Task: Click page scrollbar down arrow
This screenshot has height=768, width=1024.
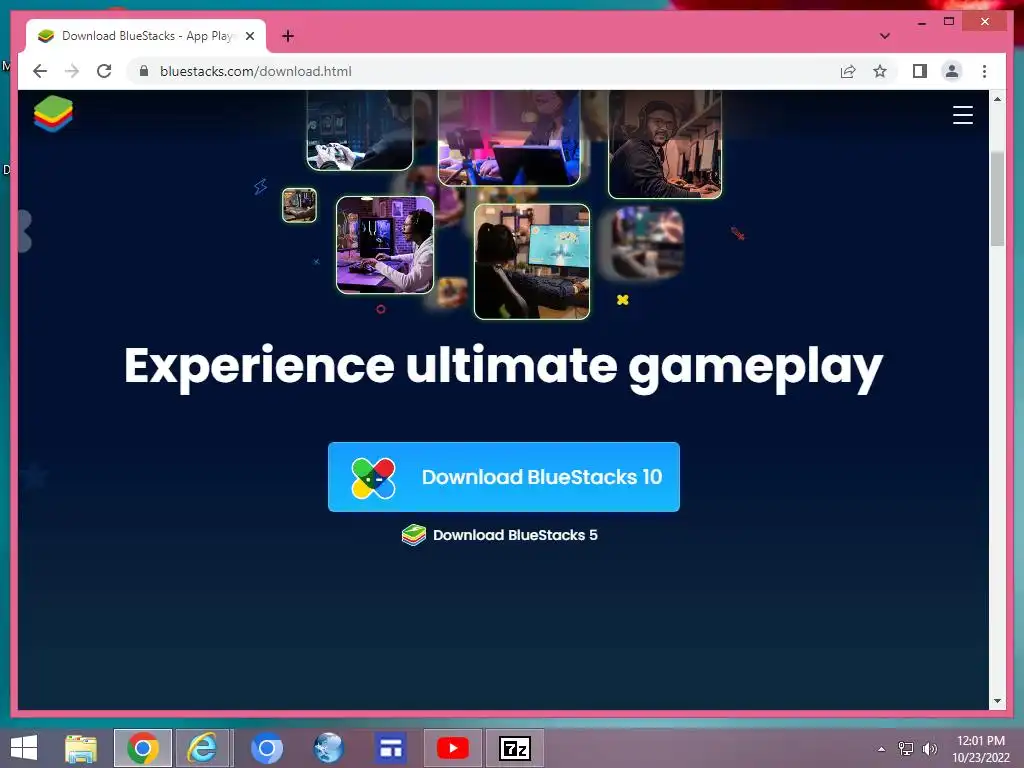Action: (x=997, y=701)
